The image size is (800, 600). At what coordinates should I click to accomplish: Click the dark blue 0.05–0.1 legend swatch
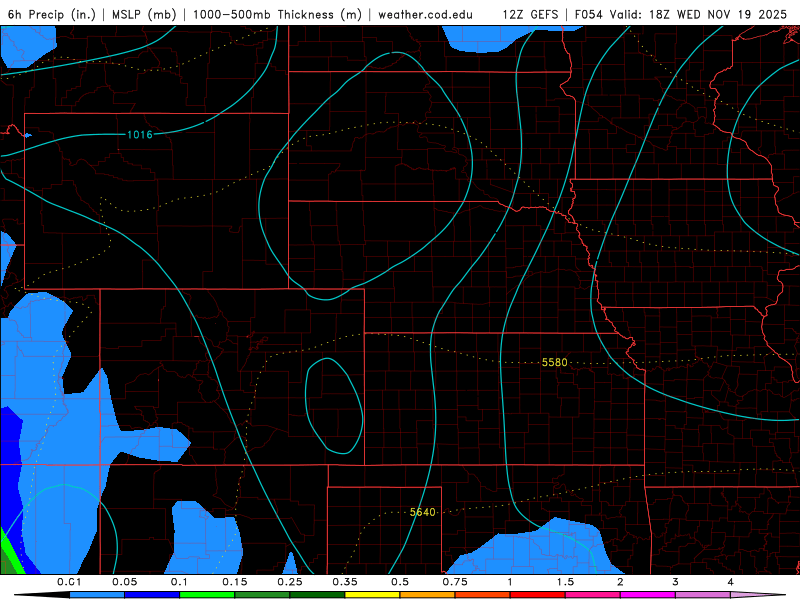(152, 595)
